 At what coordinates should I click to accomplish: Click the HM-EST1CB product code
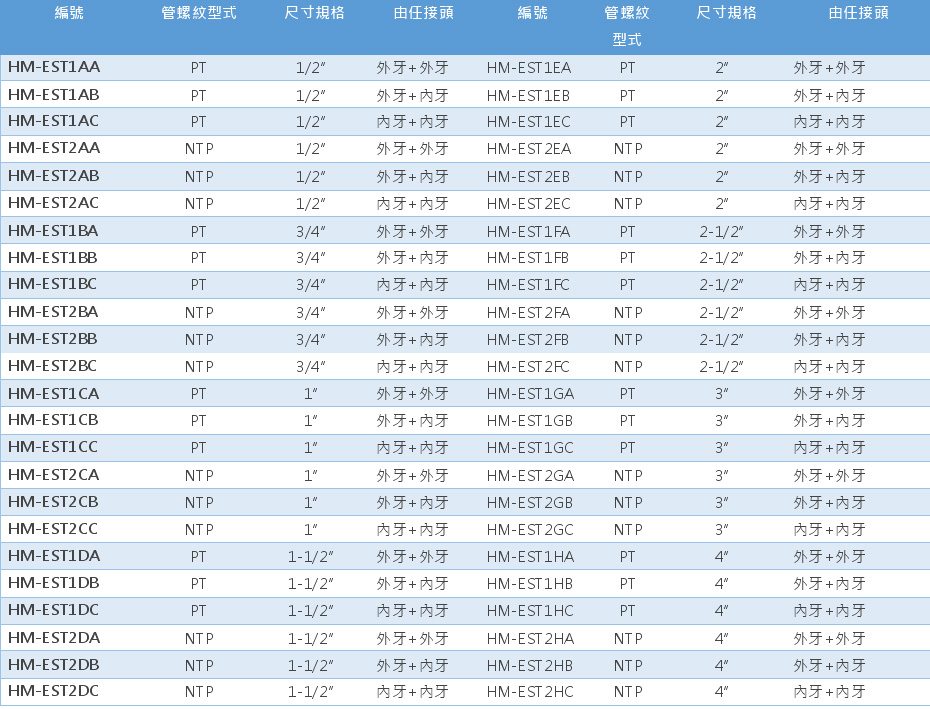[x=53, y=419]
